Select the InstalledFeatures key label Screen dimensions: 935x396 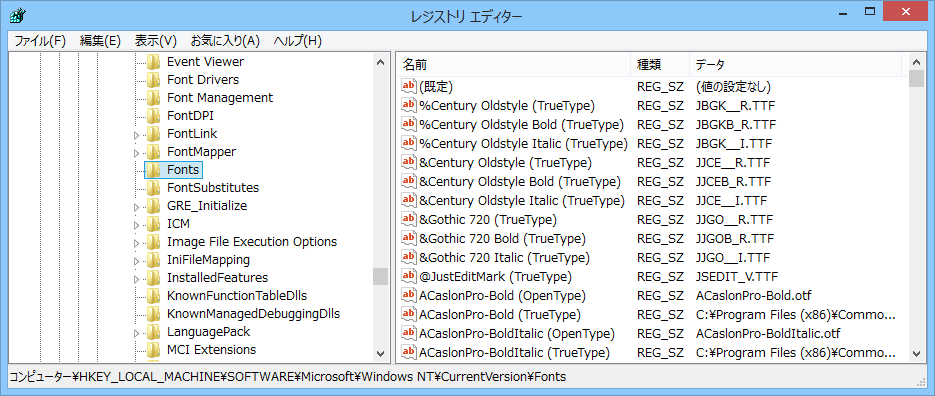218,278
